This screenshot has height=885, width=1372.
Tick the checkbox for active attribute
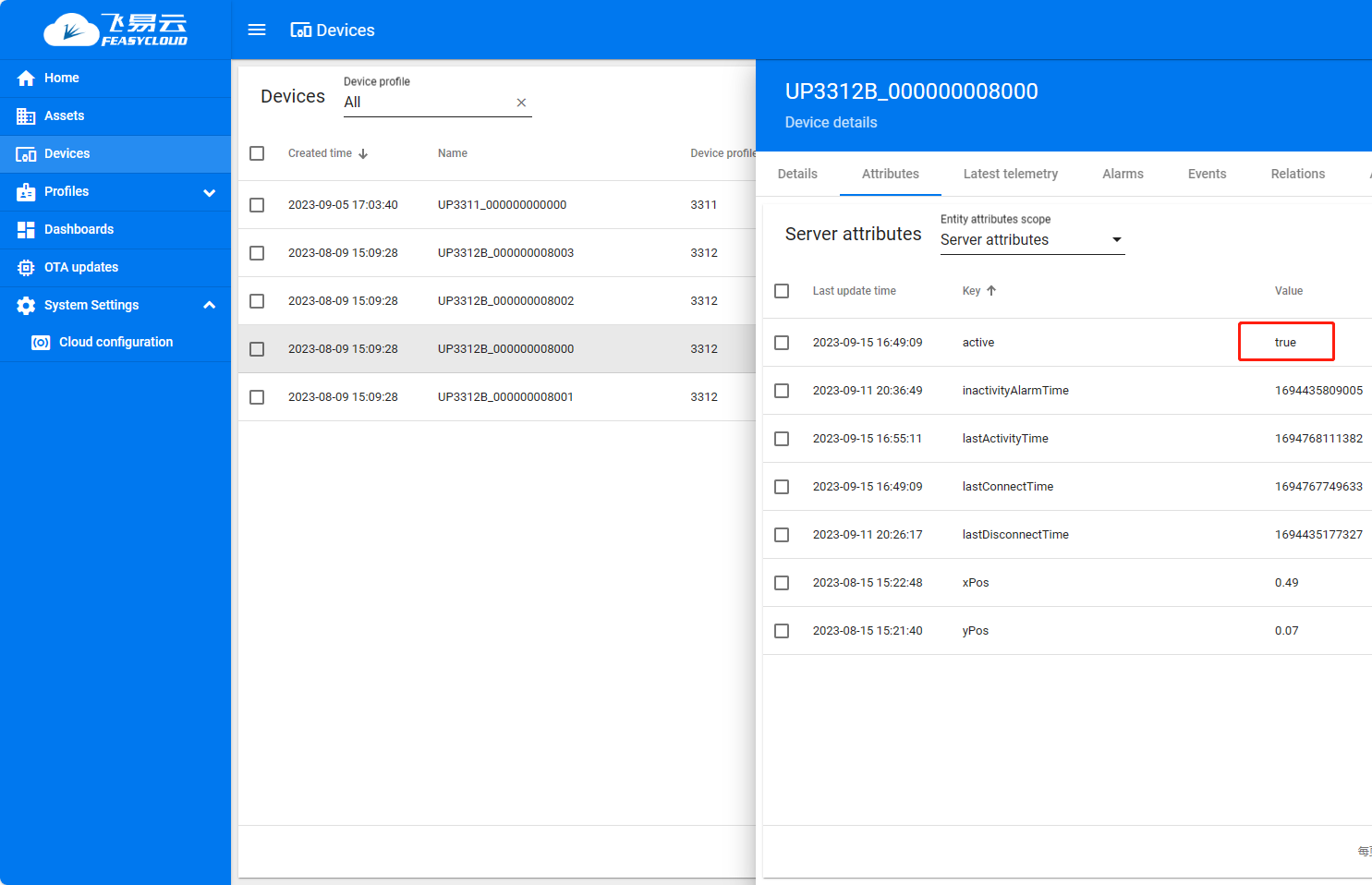pos(782,343)
